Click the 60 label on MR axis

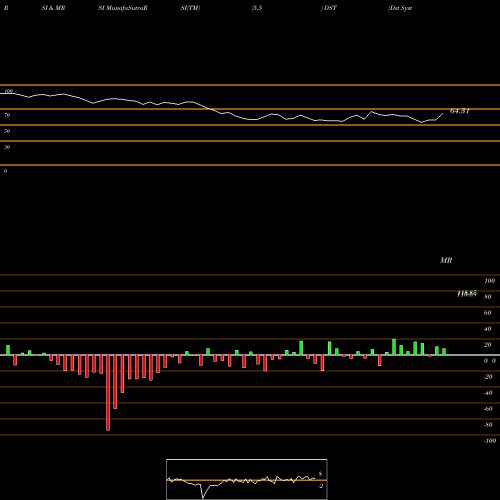(x=488, y=313)
